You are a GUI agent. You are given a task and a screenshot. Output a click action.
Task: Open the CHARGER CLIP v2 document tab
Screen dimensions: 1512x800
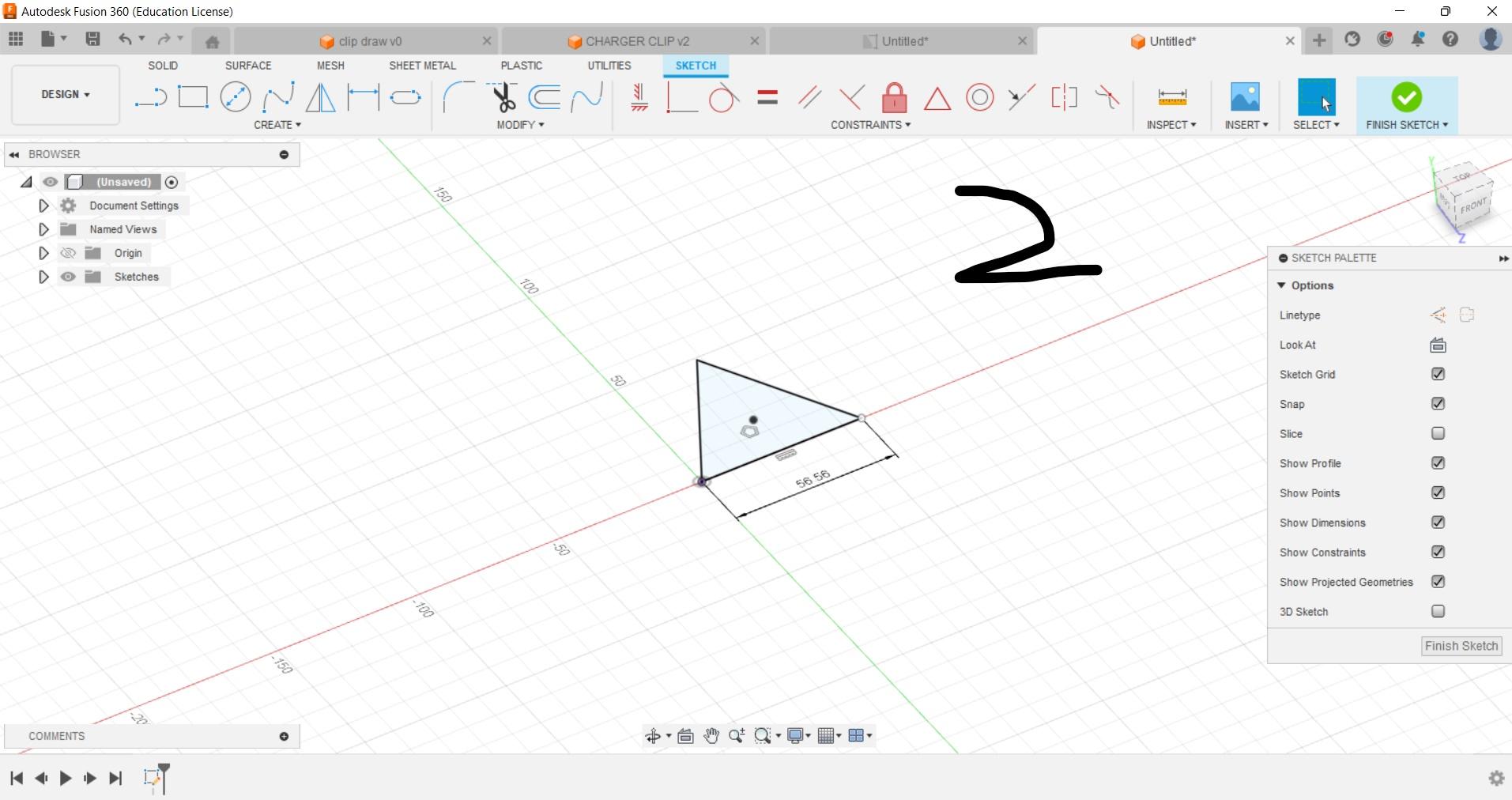632,40
